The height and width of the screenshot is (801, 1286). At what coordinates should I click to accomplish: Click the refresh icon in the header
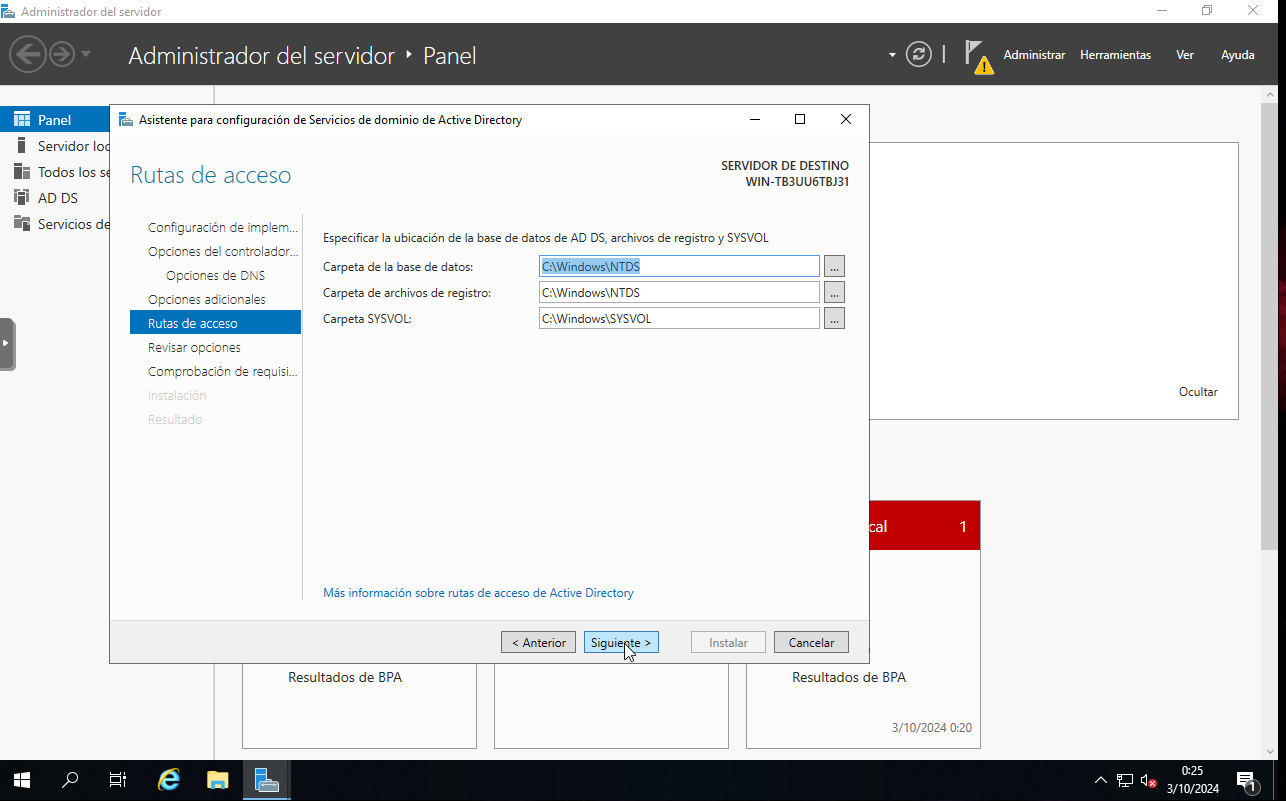point(918,54)
